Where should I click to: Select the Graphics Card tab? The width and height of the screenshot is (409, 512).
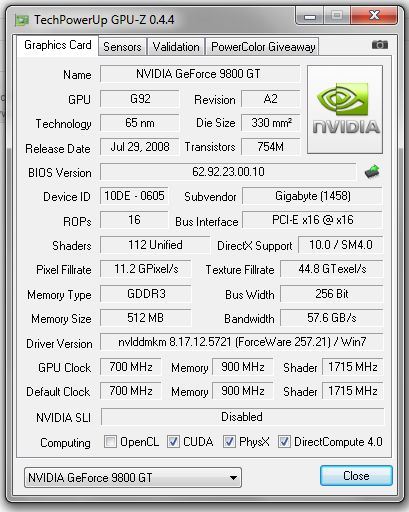click(x=58, y=45)
